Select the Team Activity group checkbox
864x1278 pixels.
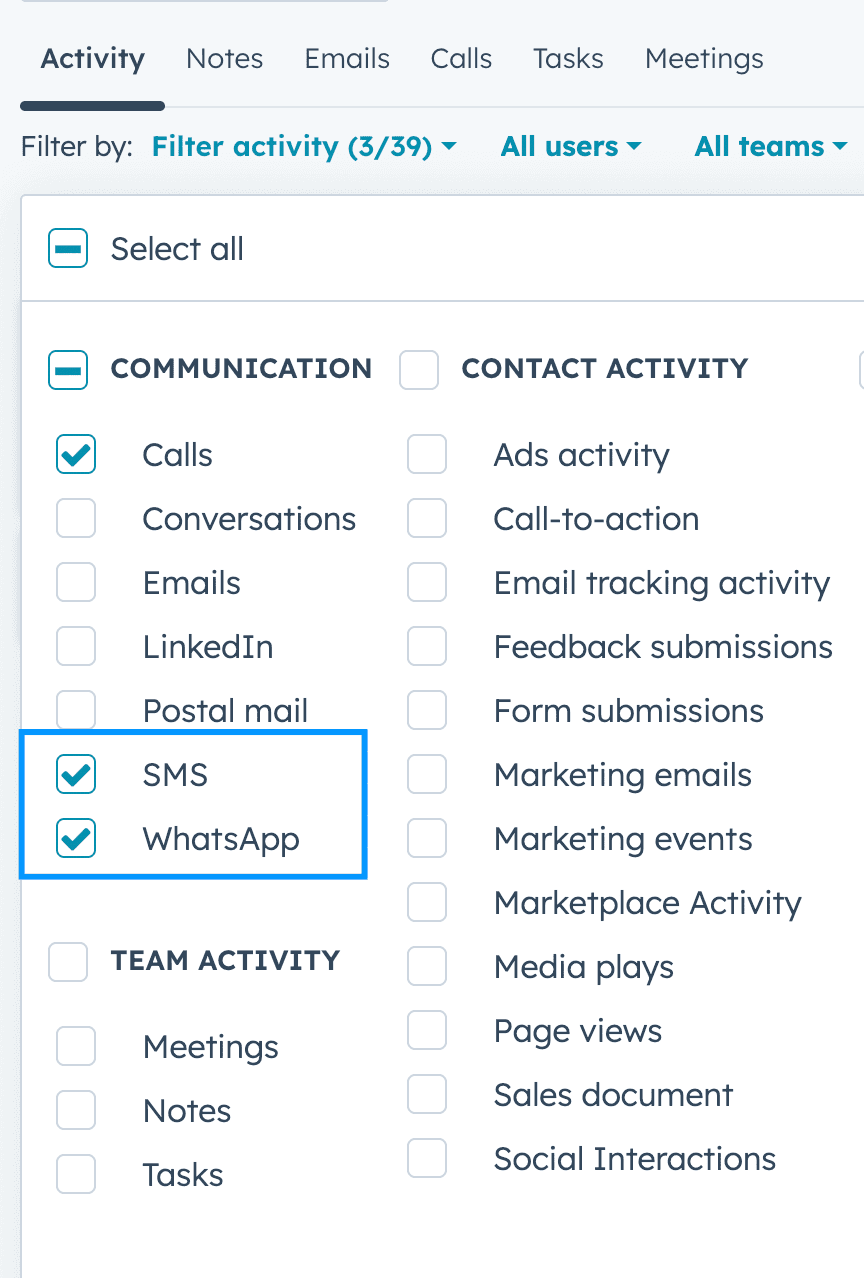point(68,961)
